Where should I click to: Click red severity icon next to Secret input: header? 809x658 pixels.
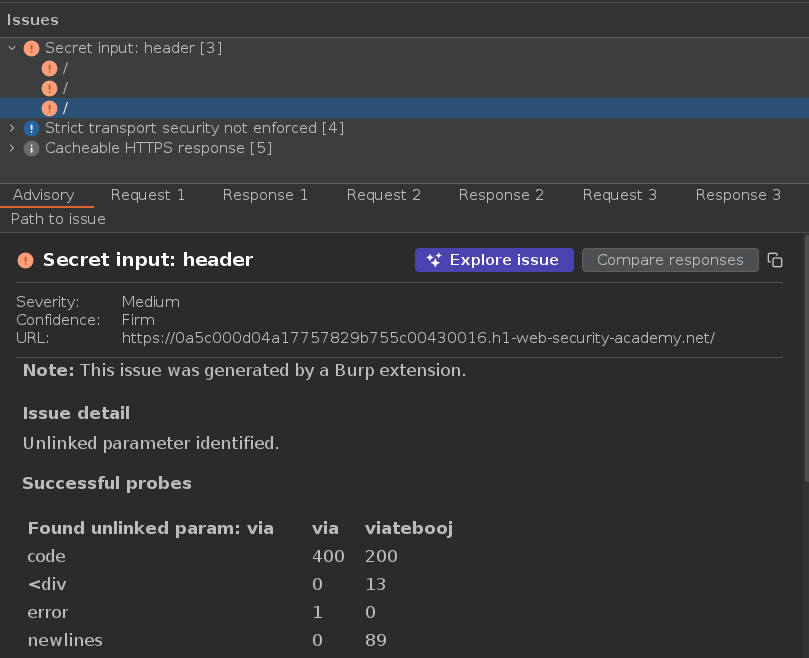click(31, 48)
